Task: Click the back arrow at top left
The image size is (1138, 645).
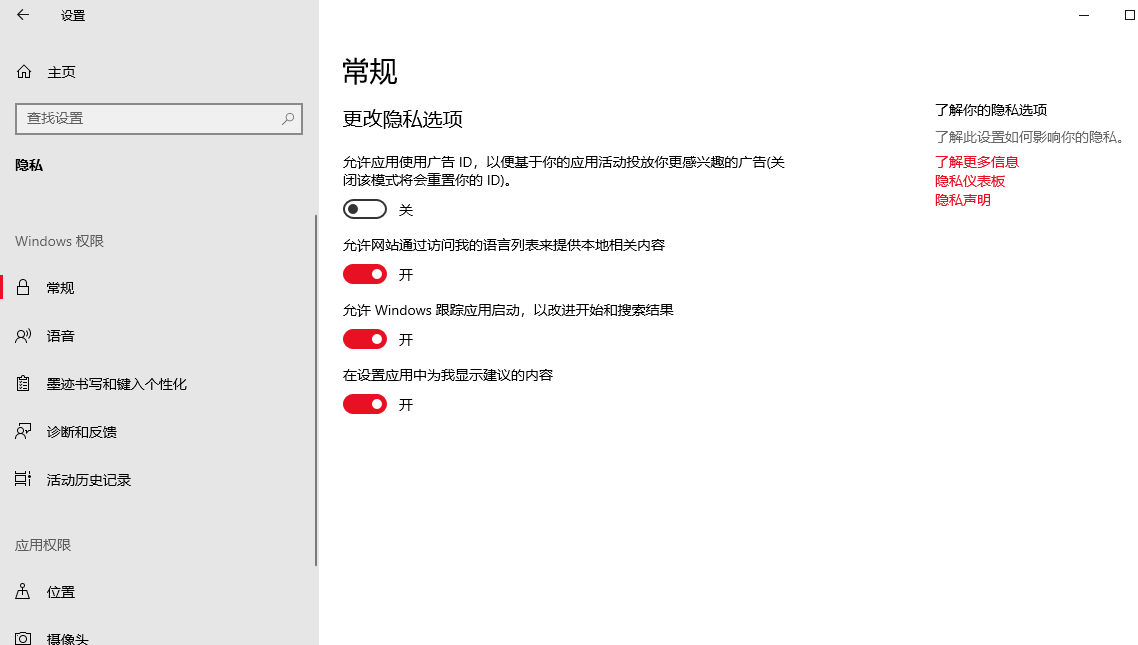Action: click(x=20, y=15)
